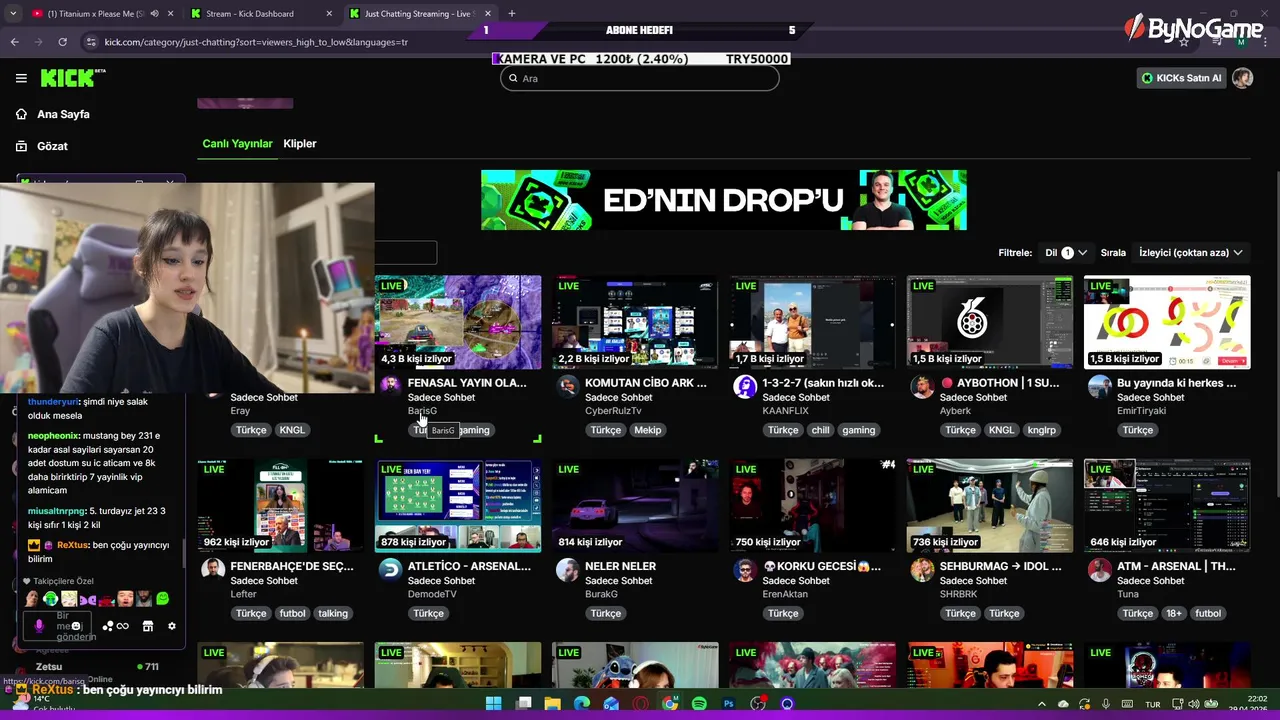The height and width of the screenshot is (720, 1280).
Task: Open SHRBRK channel avatar
Action: point(922,570)
